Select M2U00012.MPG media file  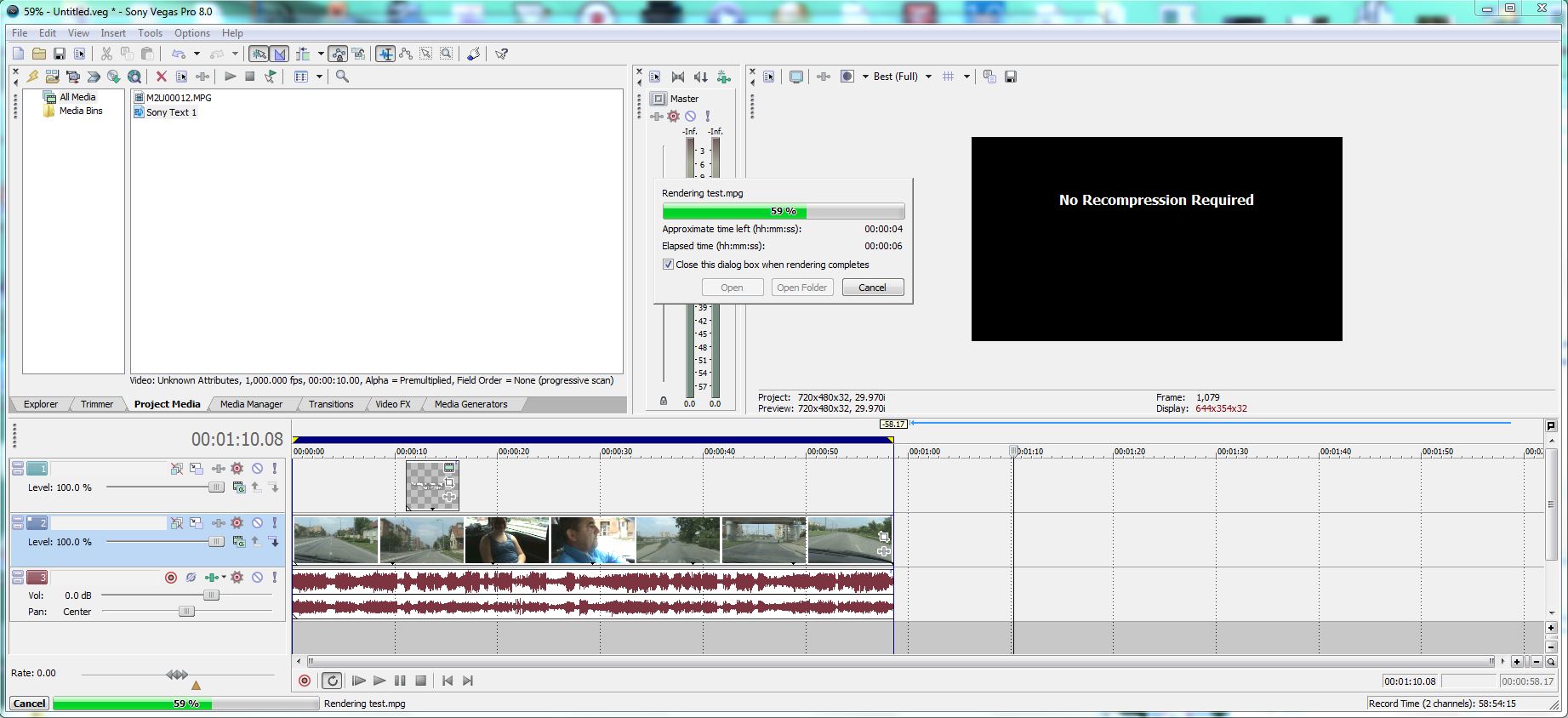coord(178,98)
